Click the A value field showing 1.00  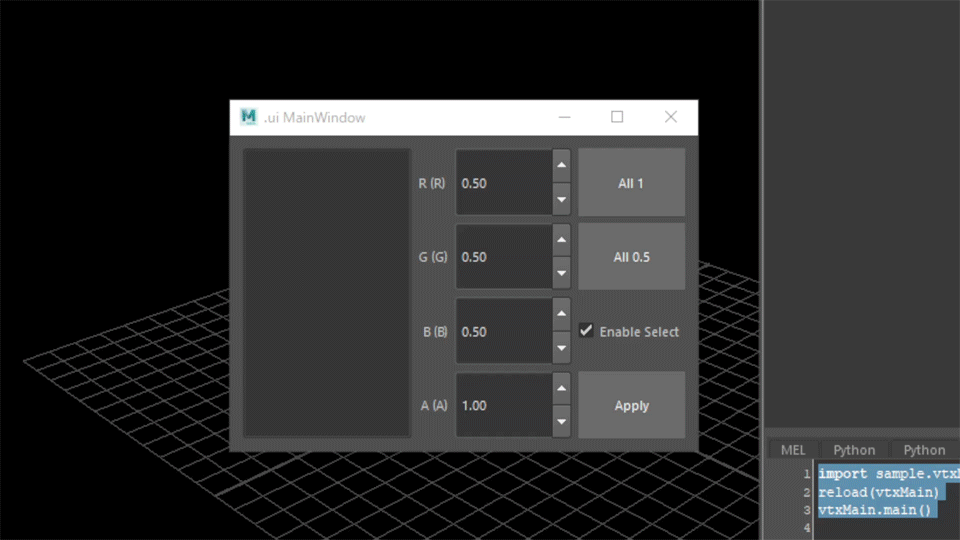click(x=504, y=406)
